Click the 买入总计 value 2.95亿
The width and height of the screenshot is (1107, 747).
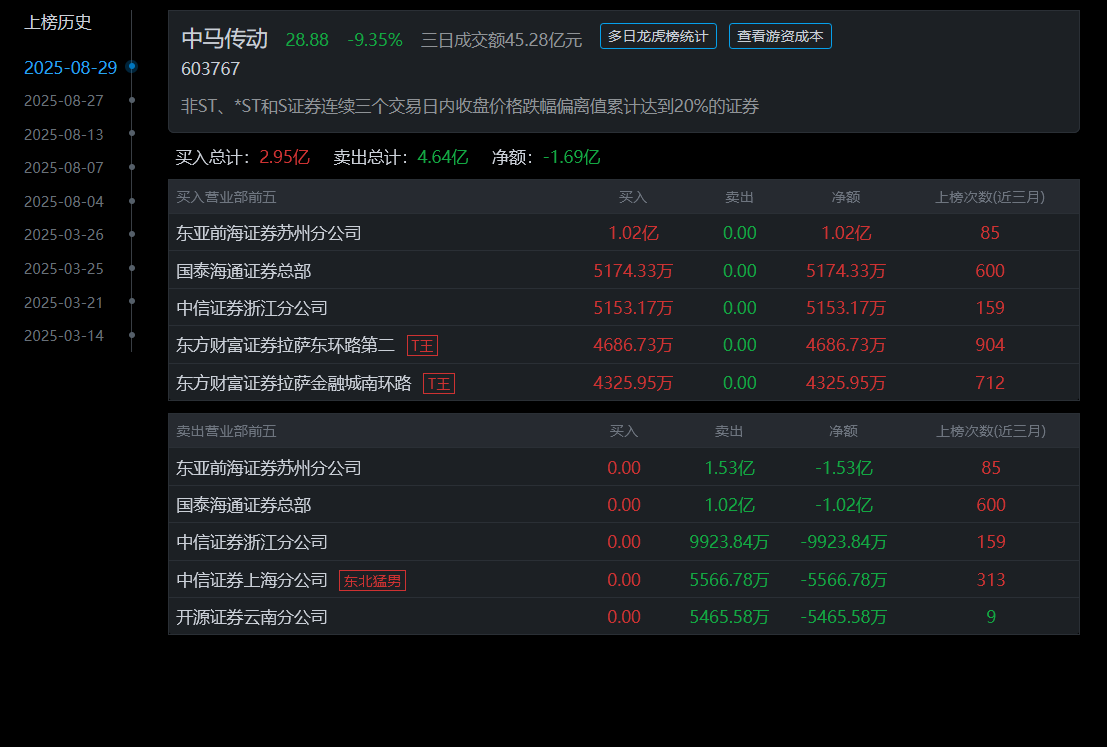[285, 157]
